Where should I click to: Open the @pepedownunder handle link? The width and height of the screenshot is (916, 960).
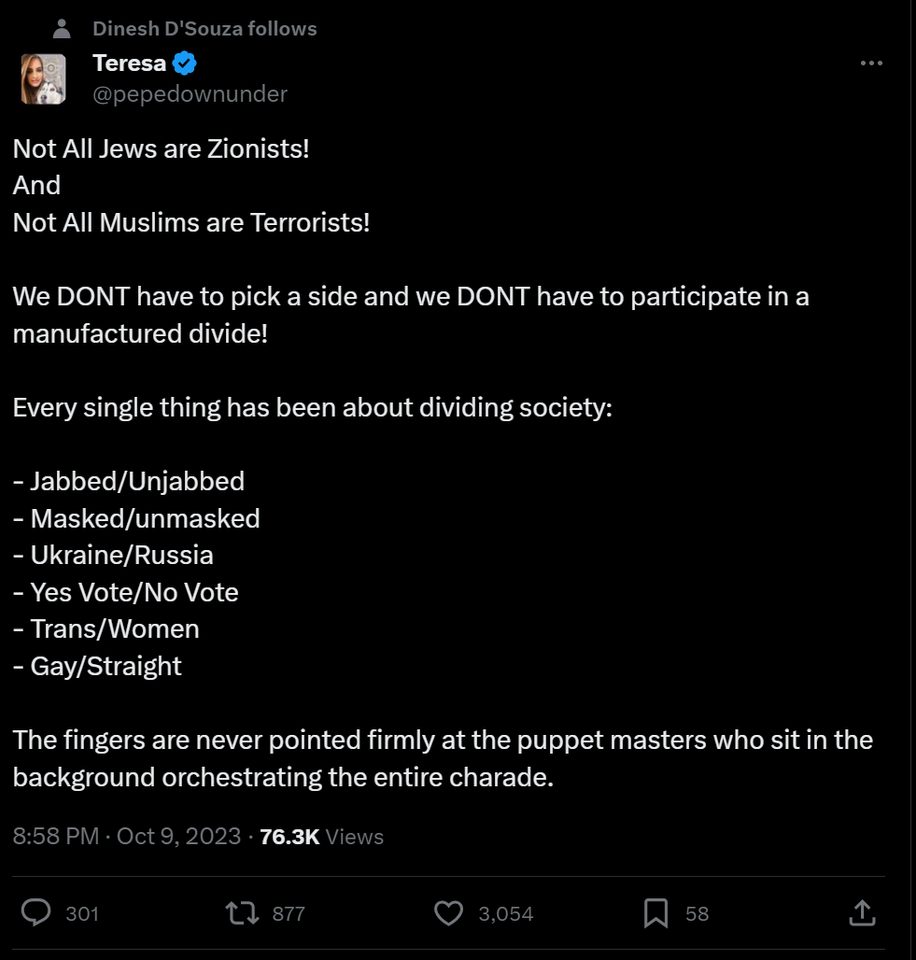click(x=190, y=94)
